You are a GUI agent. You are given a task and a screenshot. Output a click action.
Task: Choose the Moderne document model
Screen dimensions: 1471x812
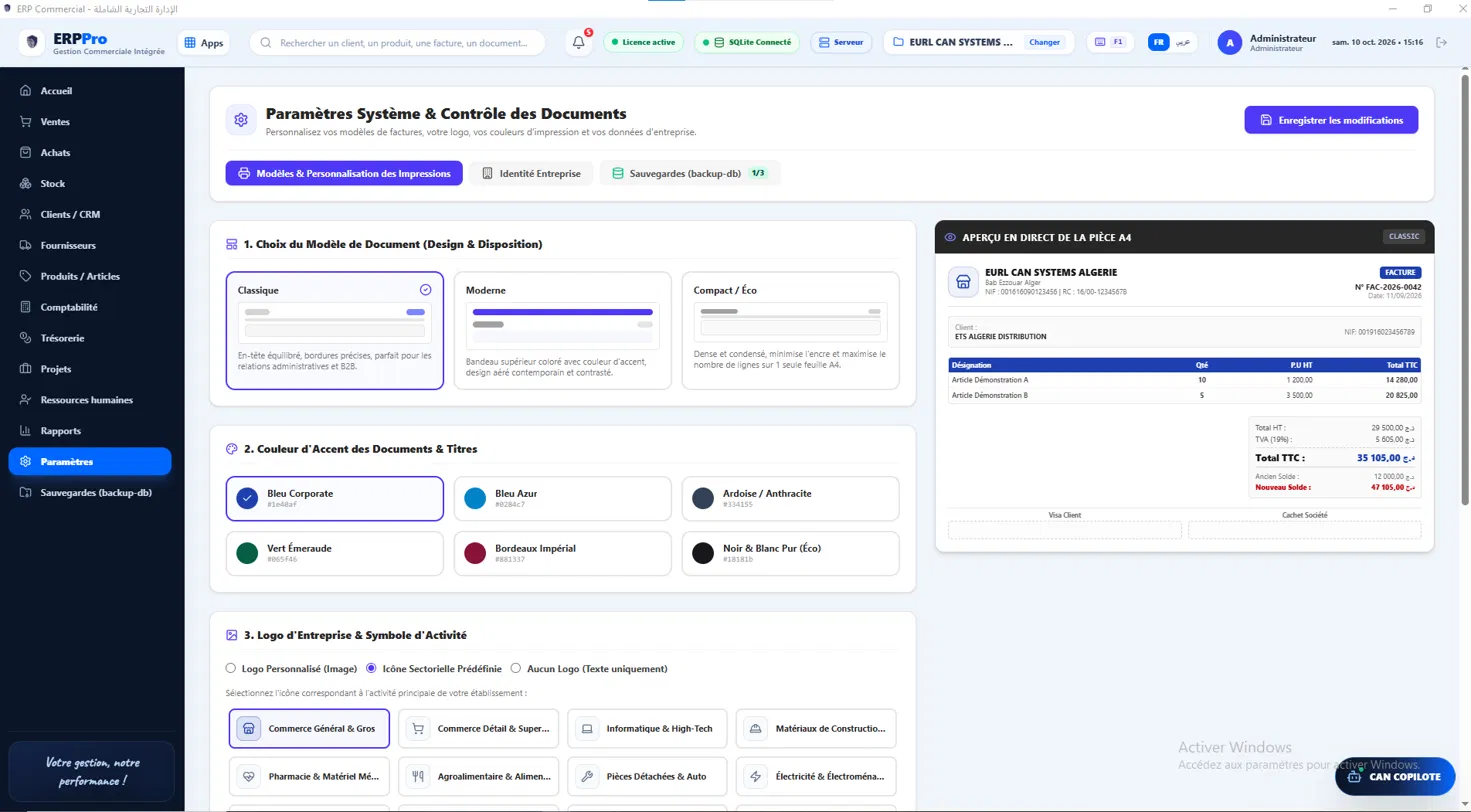pos(563,330)
